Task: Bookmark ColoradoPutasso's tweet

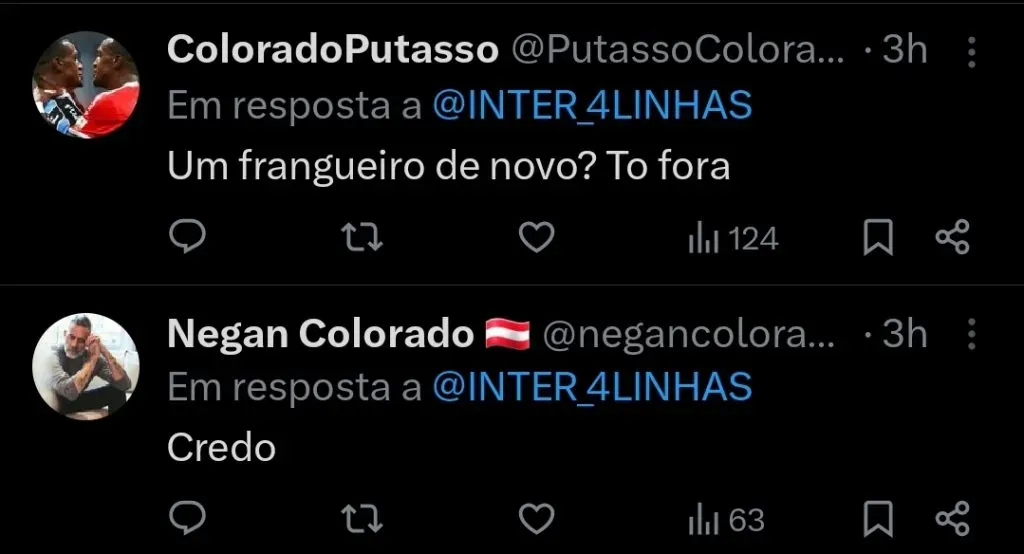Action: pos(878,238)
